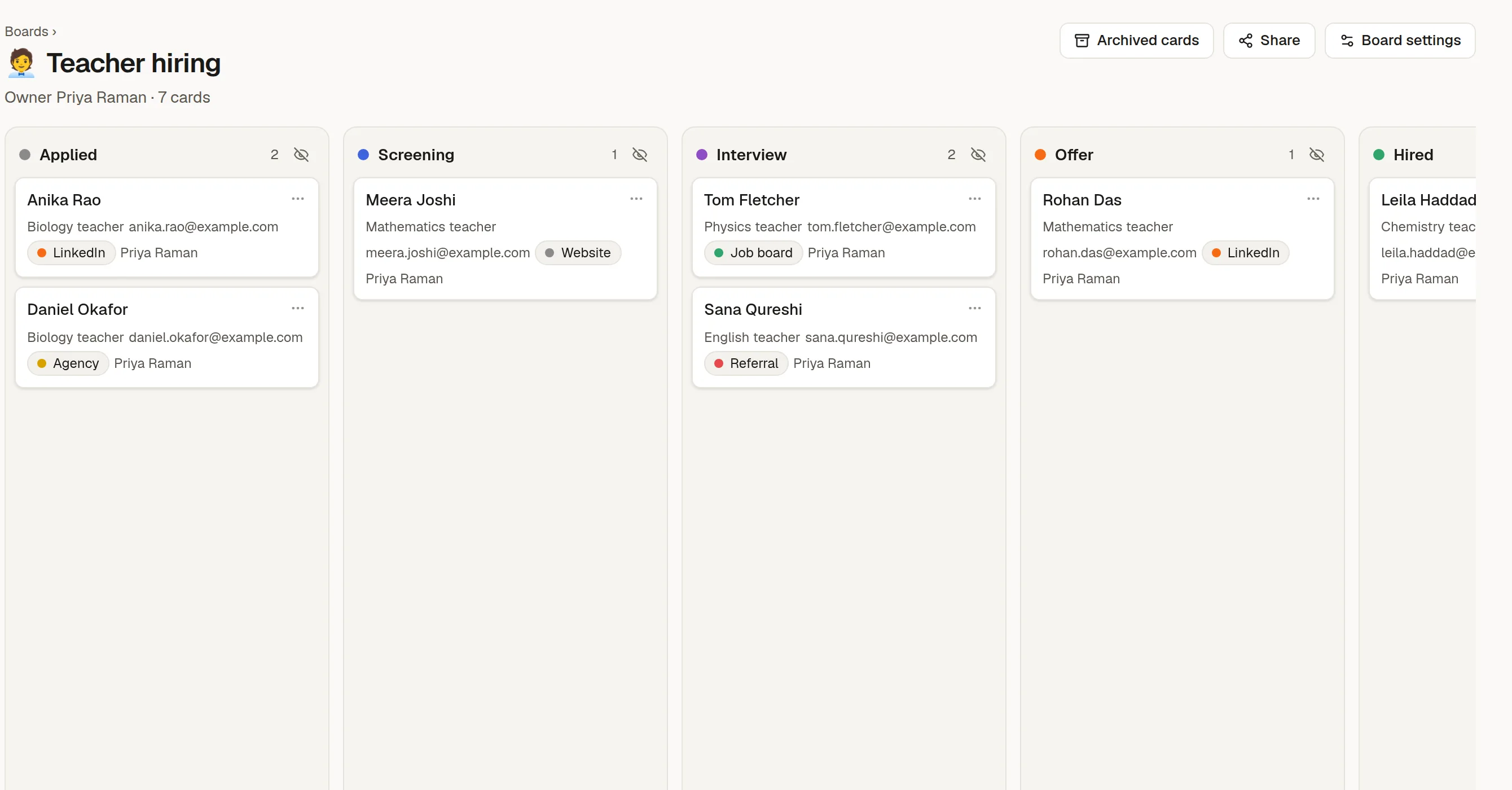Image resolution: width=1512 pixels, height=790 pixels.
Task: Click email sana.qureshi@example.com
Action: pos(891,337)
